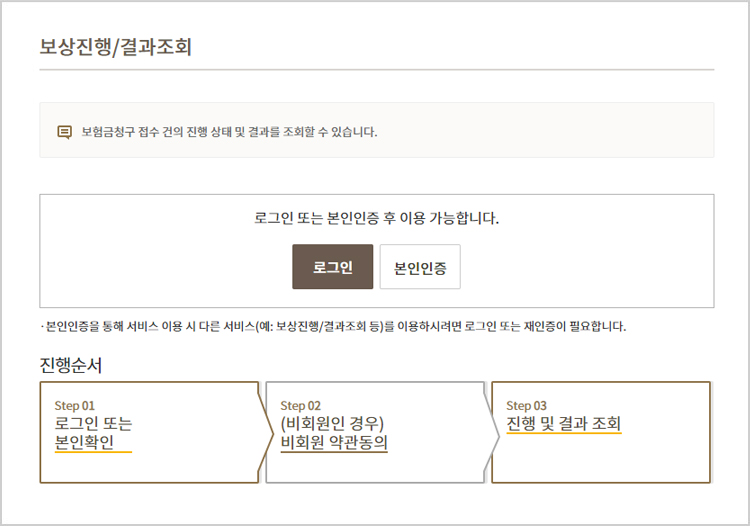Click the underlined 비회원 약관동의 text
This screenshot has height=526, width=750.
[334, 442]
